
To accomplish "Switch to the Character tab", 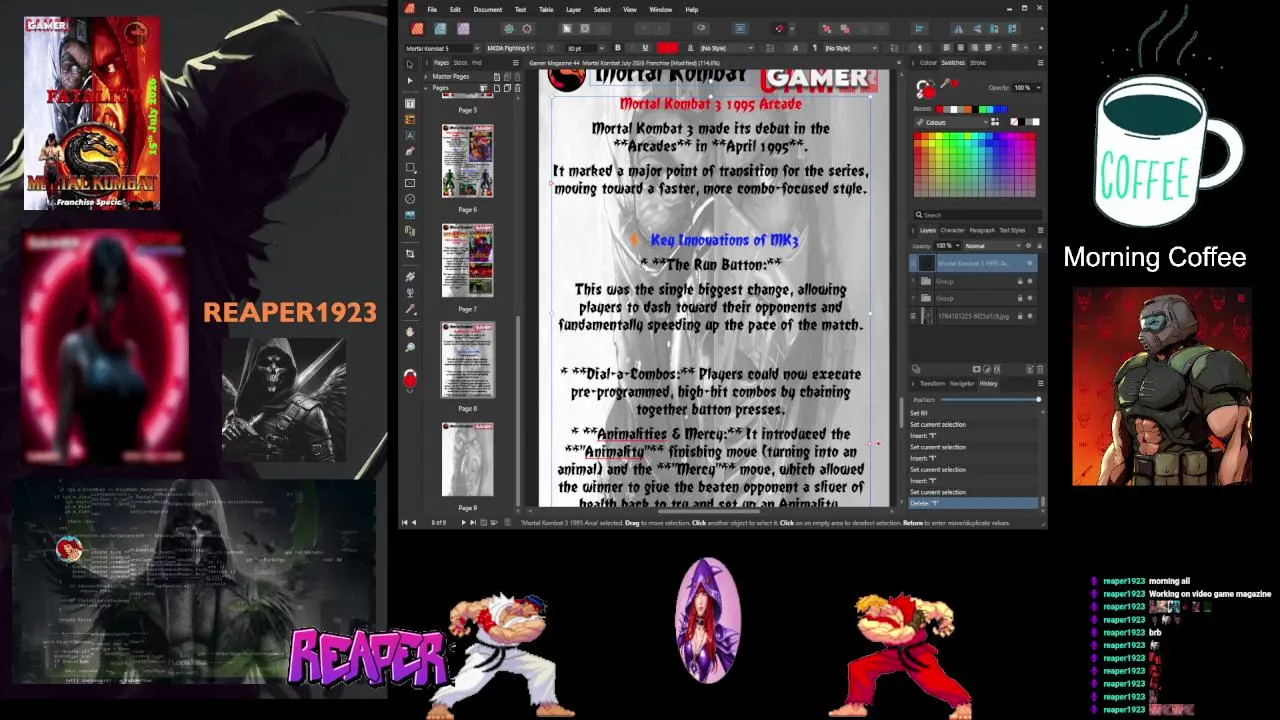I will 952,230.
